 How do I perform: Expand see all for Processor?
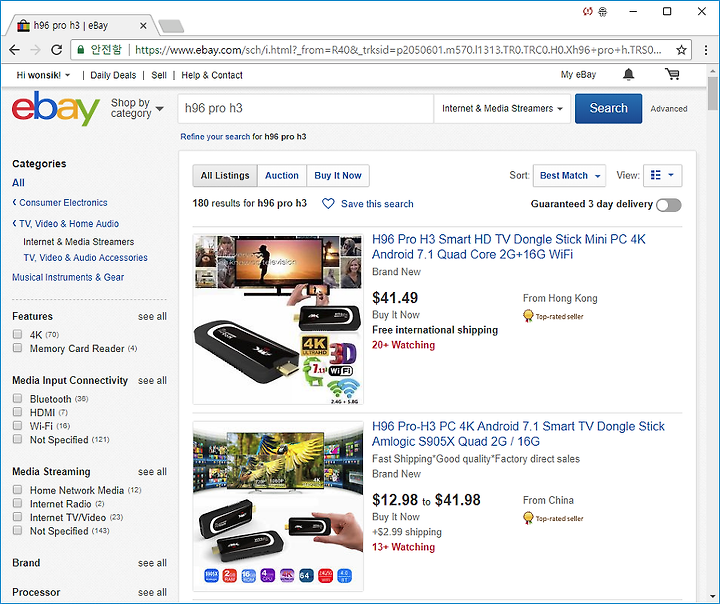coord(152,593)
